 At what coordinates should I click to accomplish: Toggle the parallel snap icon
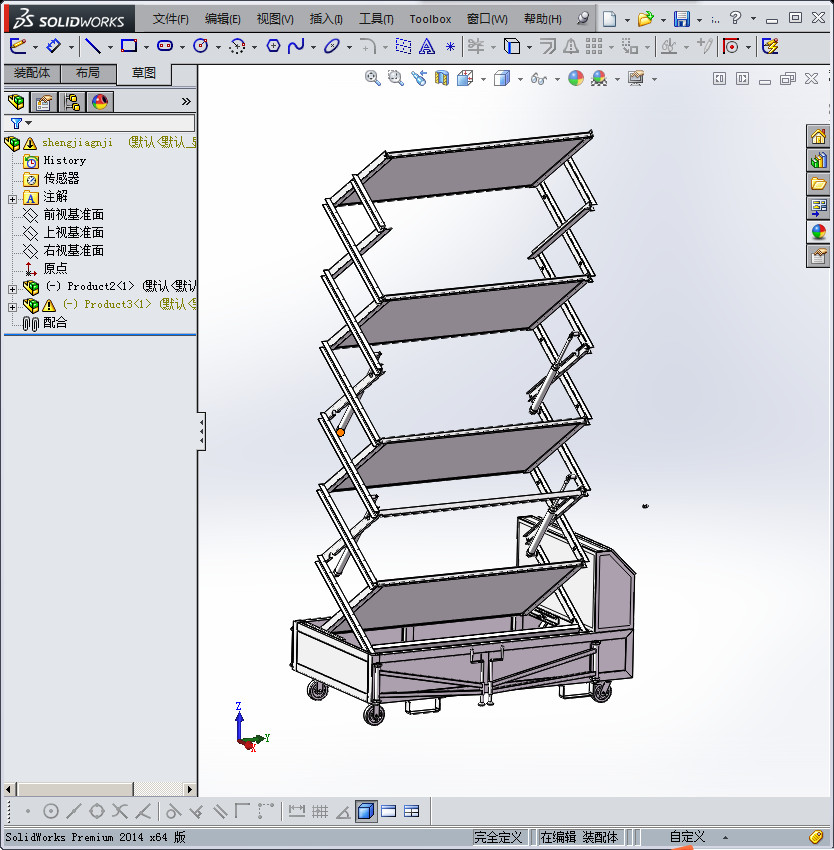(x=220, y=811)
